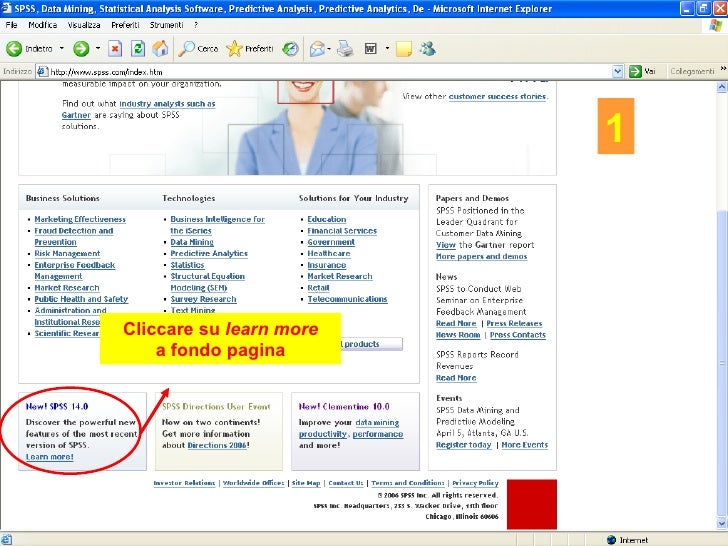Open the Investor Relations footer link
The width and height of the screenshot is (728, 546).
(184, 483)
